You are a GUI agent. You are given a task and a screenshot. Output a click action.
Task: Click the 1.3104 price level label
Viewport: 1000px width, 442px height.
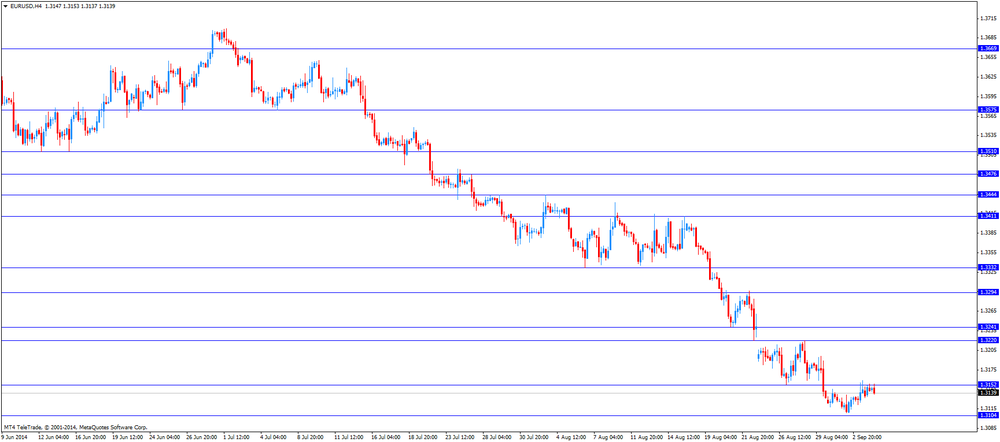click(x=987, y=415)
